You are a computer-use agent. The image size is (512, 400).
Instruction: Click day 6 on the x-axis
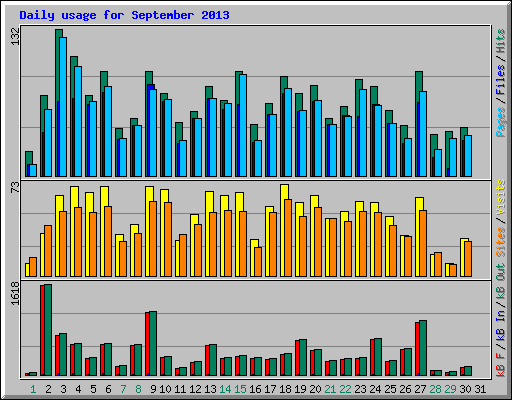(108, 389)
